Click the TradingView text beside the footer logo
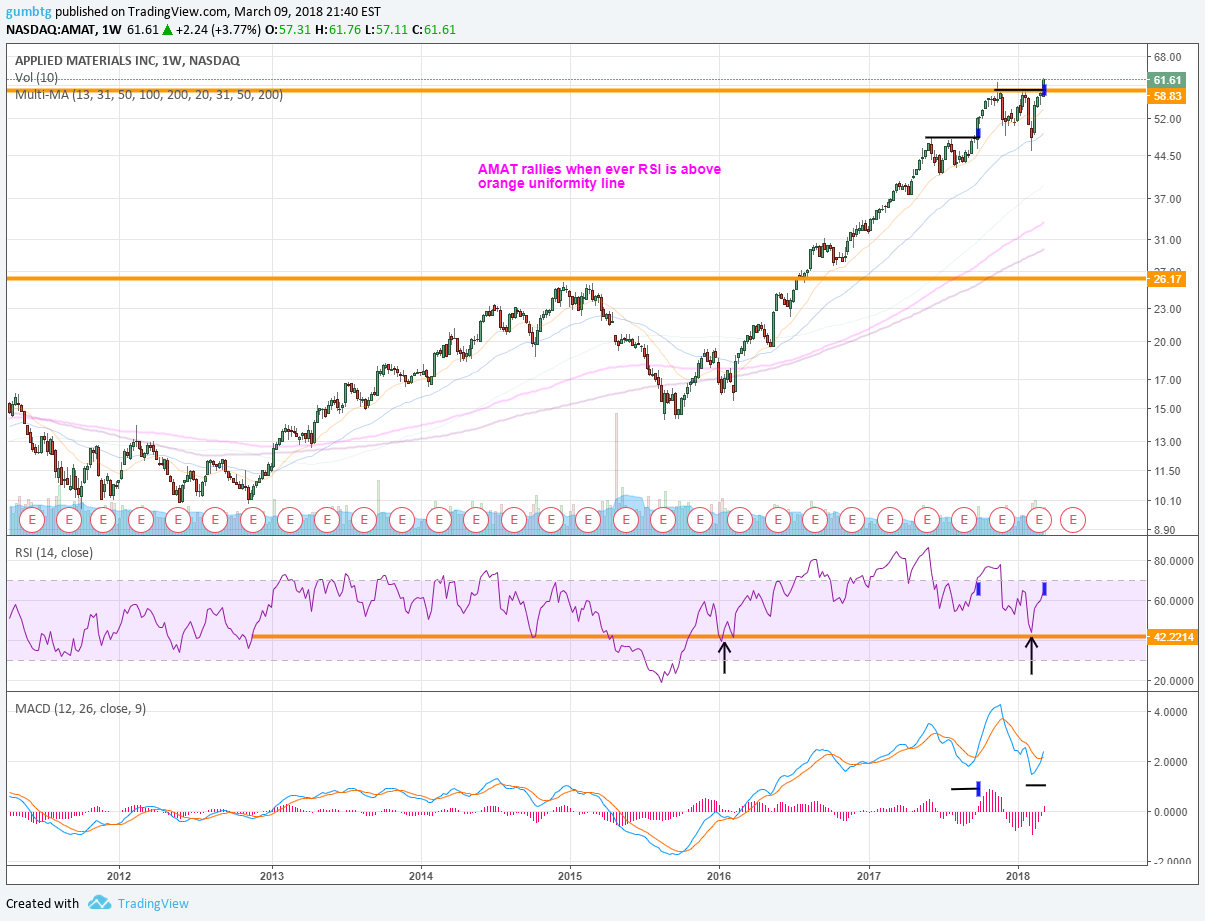The image size is (1205, 921). pos(153,903)
